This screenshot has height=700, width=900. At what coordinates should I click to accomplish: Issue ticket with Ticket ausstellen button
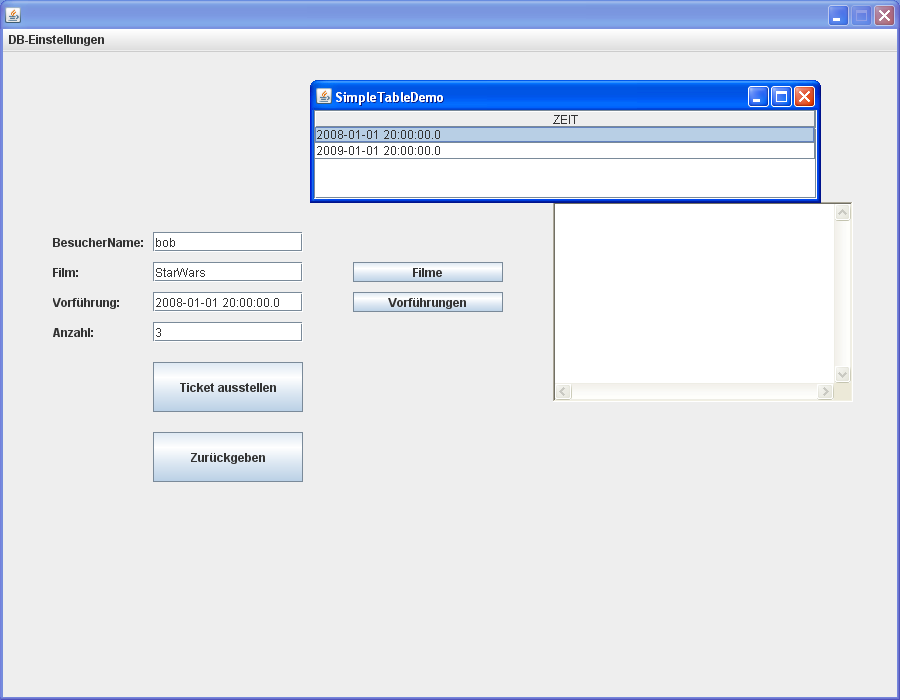(x=228, y=387)
